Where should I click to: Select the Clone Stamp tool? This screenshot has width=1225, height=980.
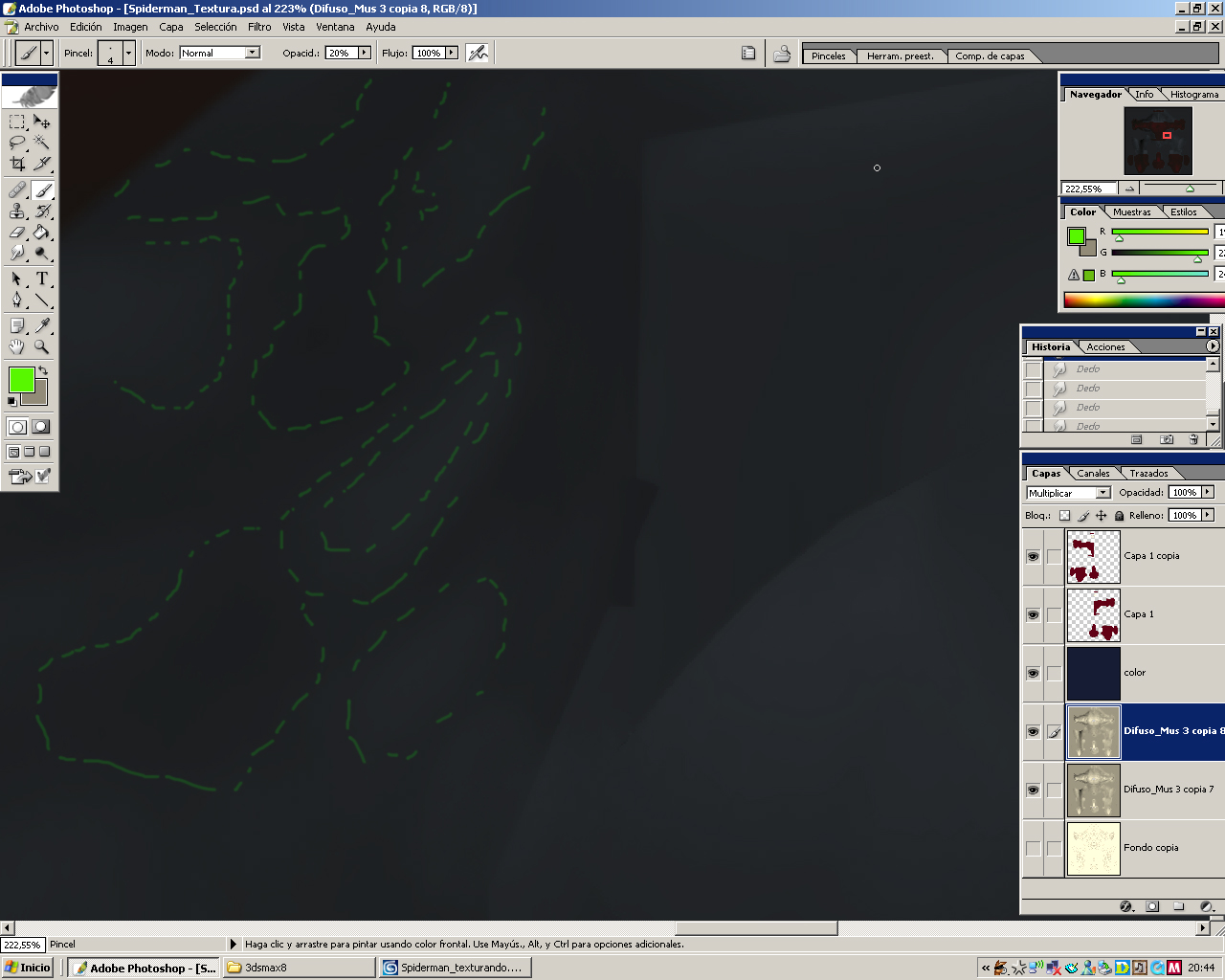click(x=17, y=212)
